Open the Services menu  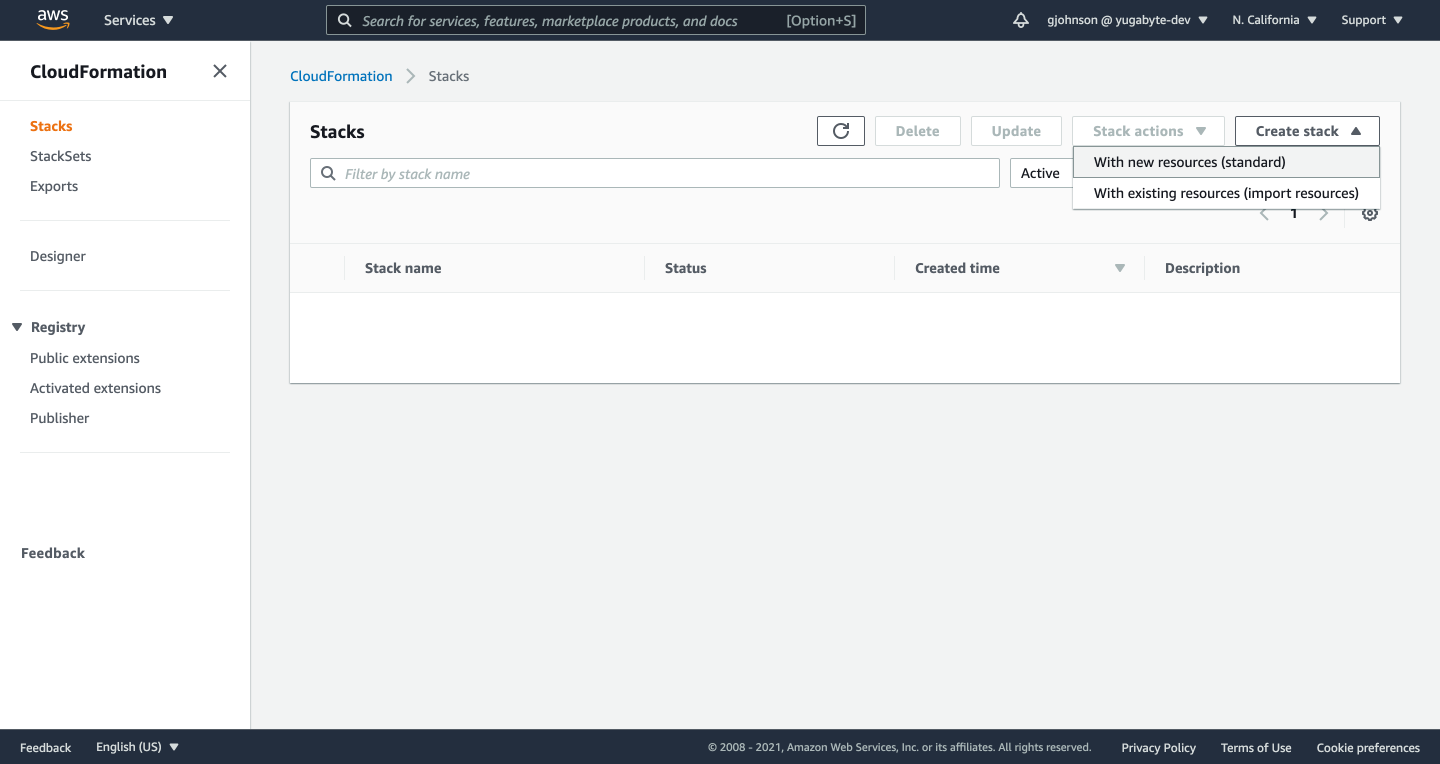[x=137, y=19]
